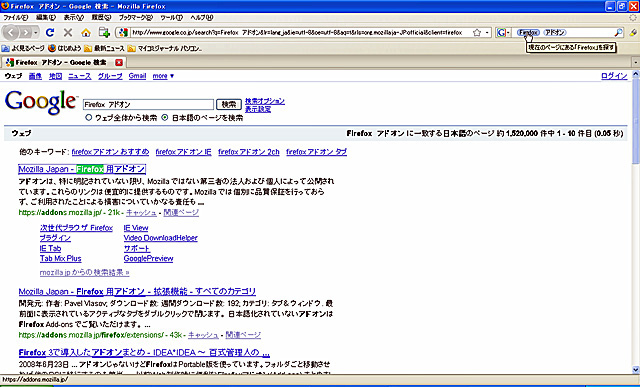Click the Stop loading X icon

[x=68, y=33]
